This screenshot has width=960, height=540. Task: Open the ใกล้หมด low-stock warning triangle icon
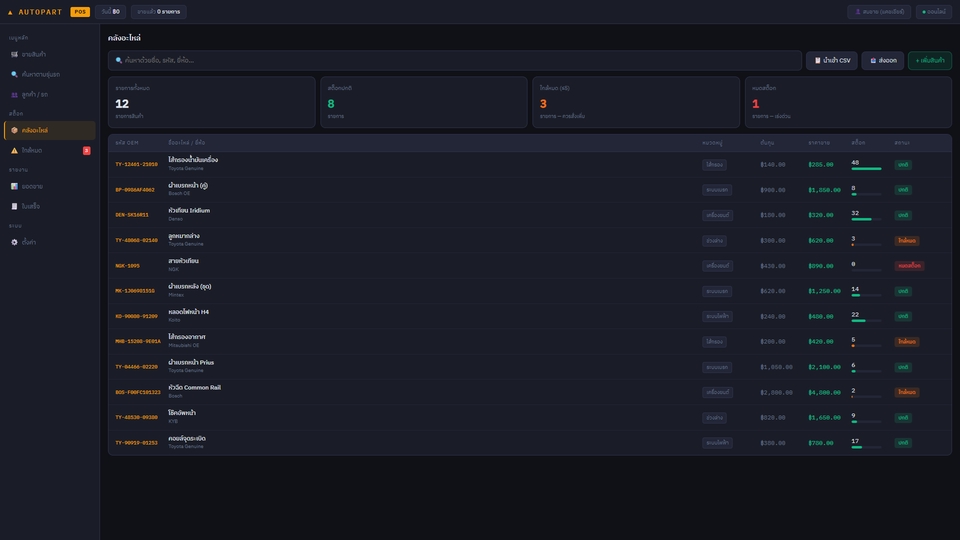14,151
